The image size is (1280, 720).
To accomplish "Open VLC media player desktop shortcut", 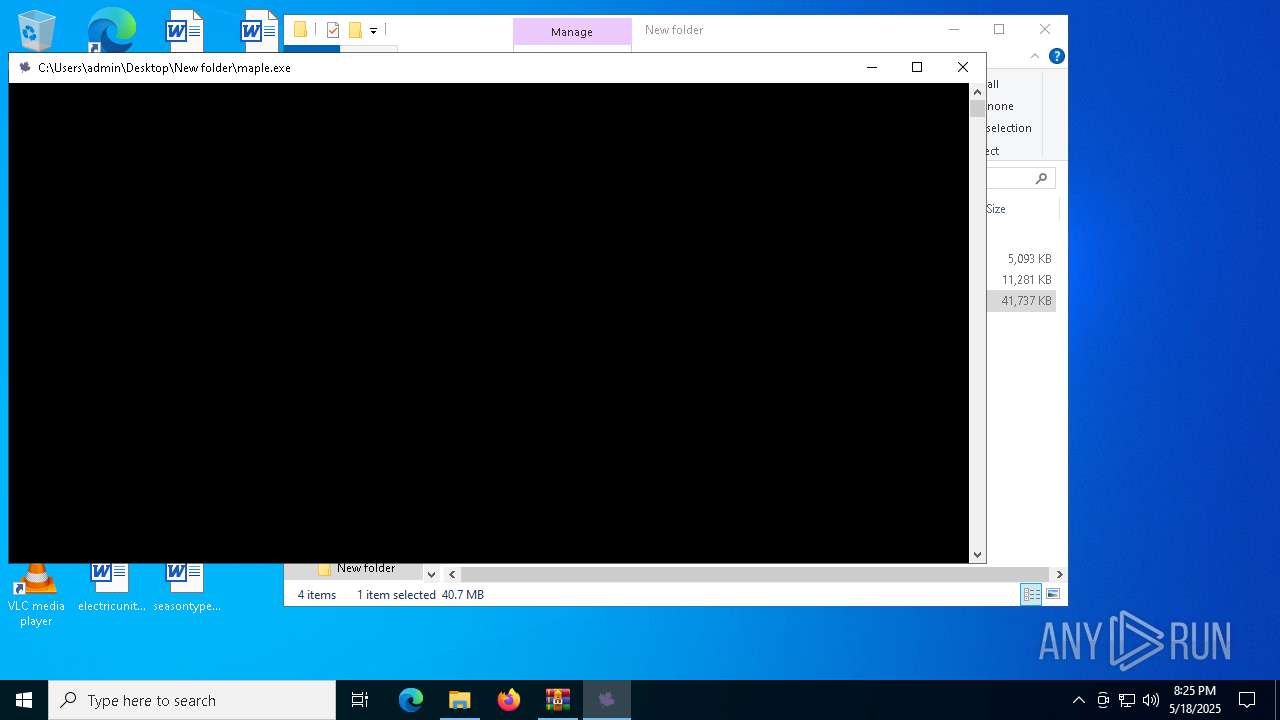I will tap(36, 592).
